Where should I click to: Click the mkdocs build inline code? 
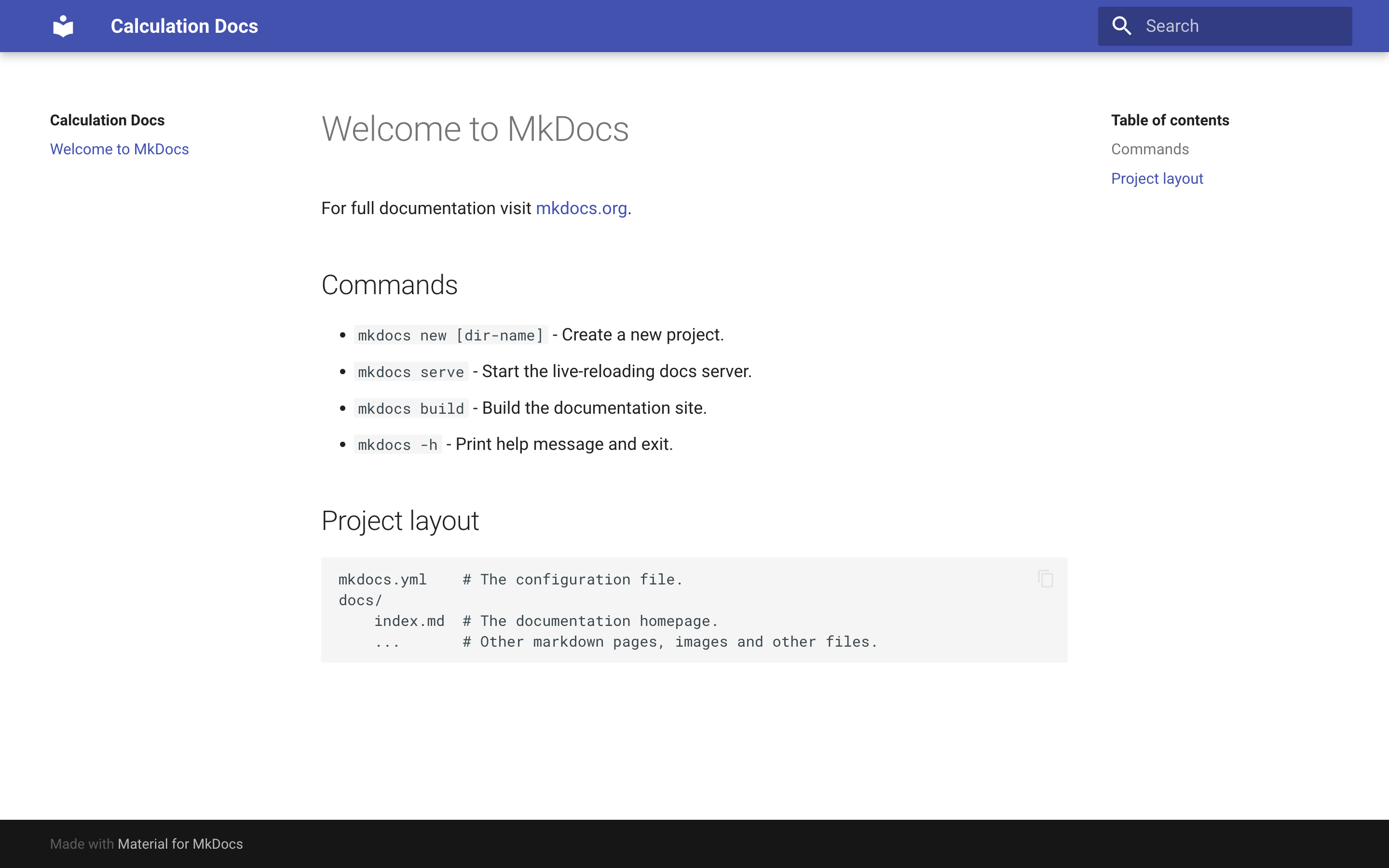click(x=410, y=408)
